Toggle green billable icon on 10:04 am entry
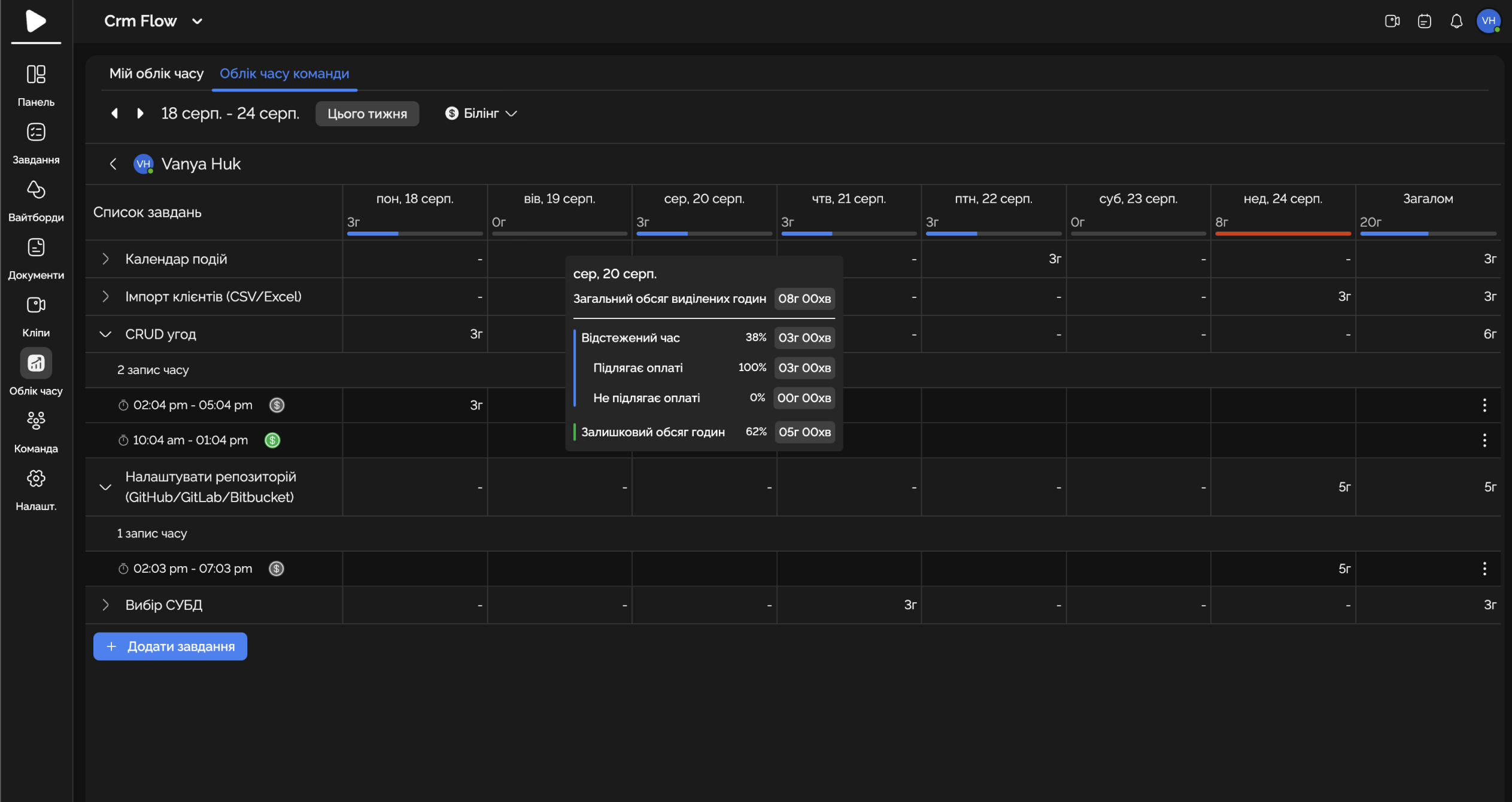The height and width of the screenshot is (802, 1512). (272, 441)
